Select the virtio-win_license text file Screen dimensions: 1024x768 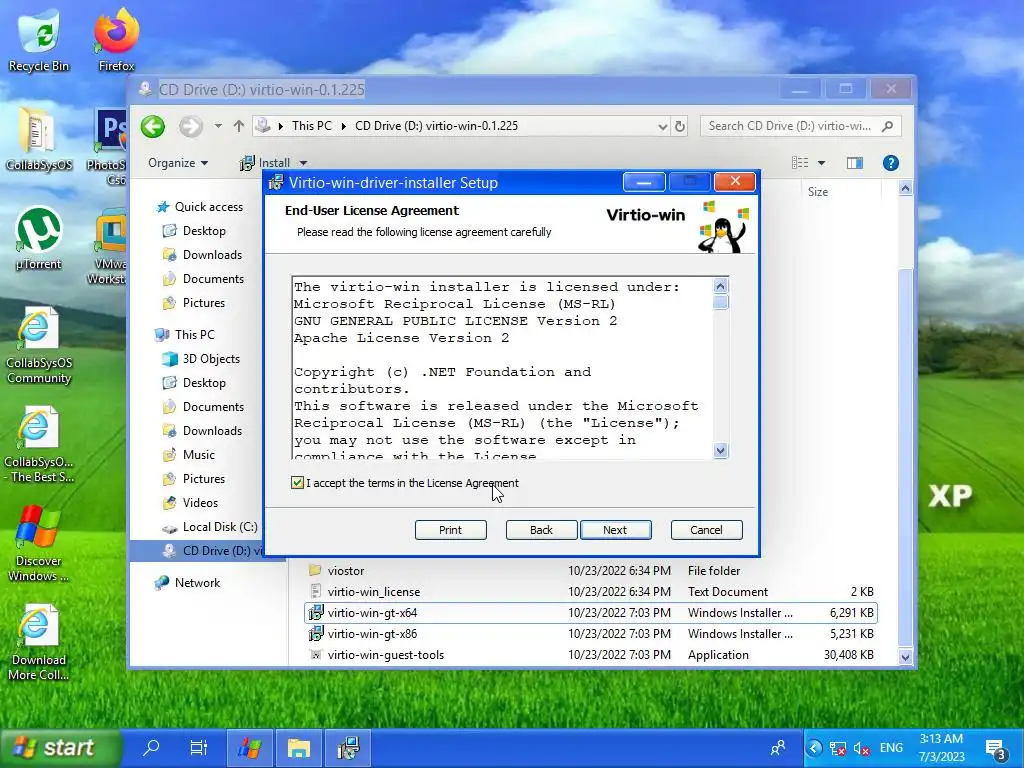click(x=591, y=592)
